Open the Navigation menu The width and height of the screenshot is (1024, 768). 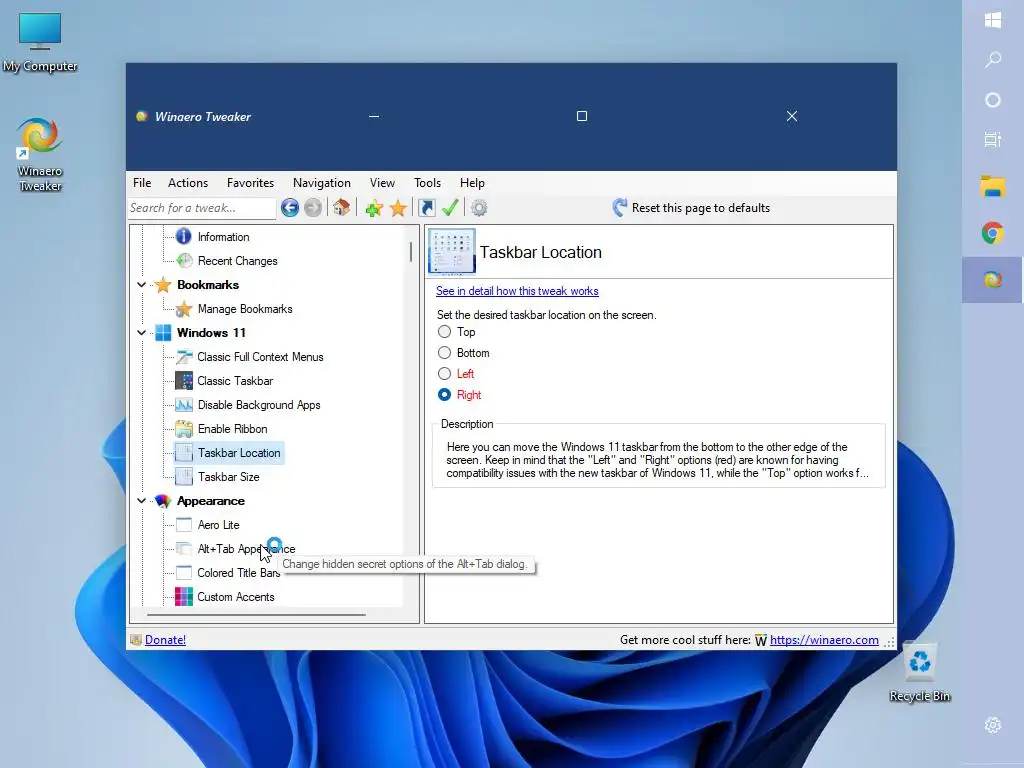(322, 183)
